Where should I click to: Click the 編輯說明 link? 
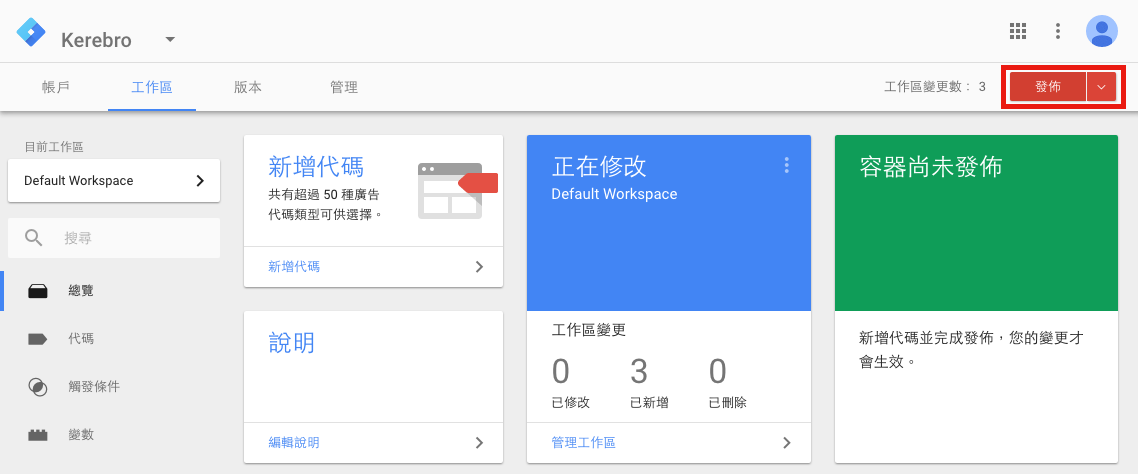[x=294, y=442]
